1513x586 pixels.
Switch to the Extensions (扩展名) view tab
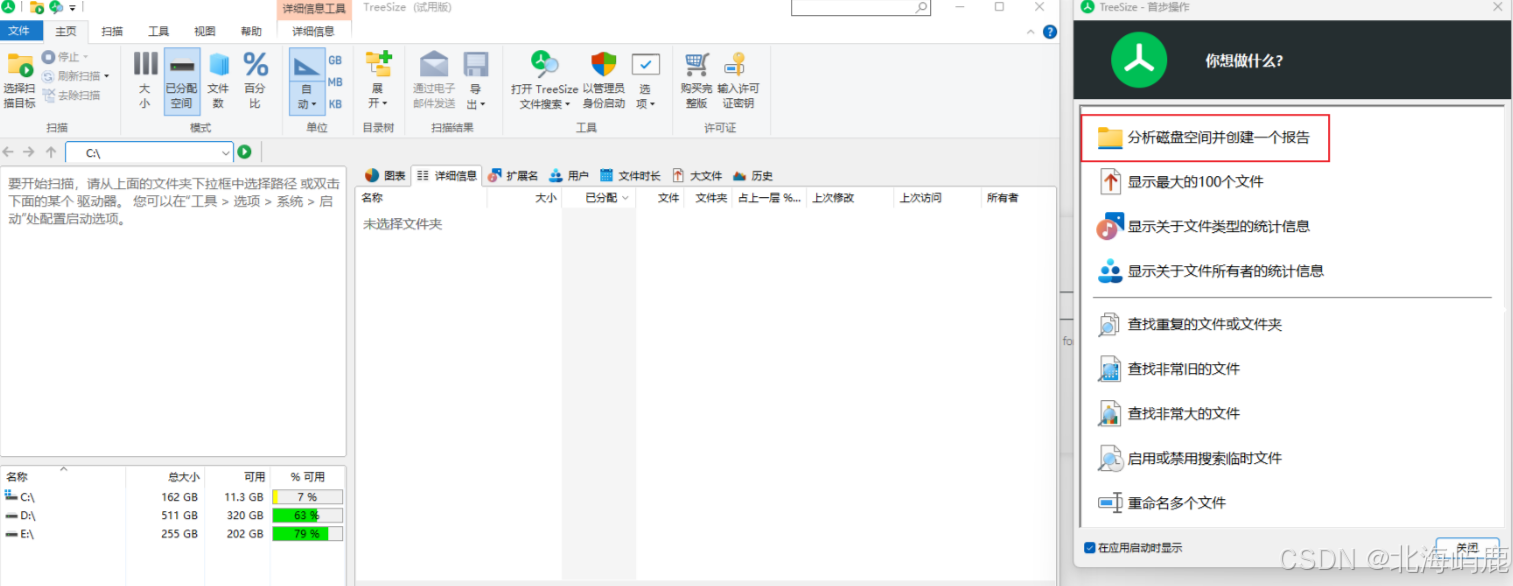513,175
